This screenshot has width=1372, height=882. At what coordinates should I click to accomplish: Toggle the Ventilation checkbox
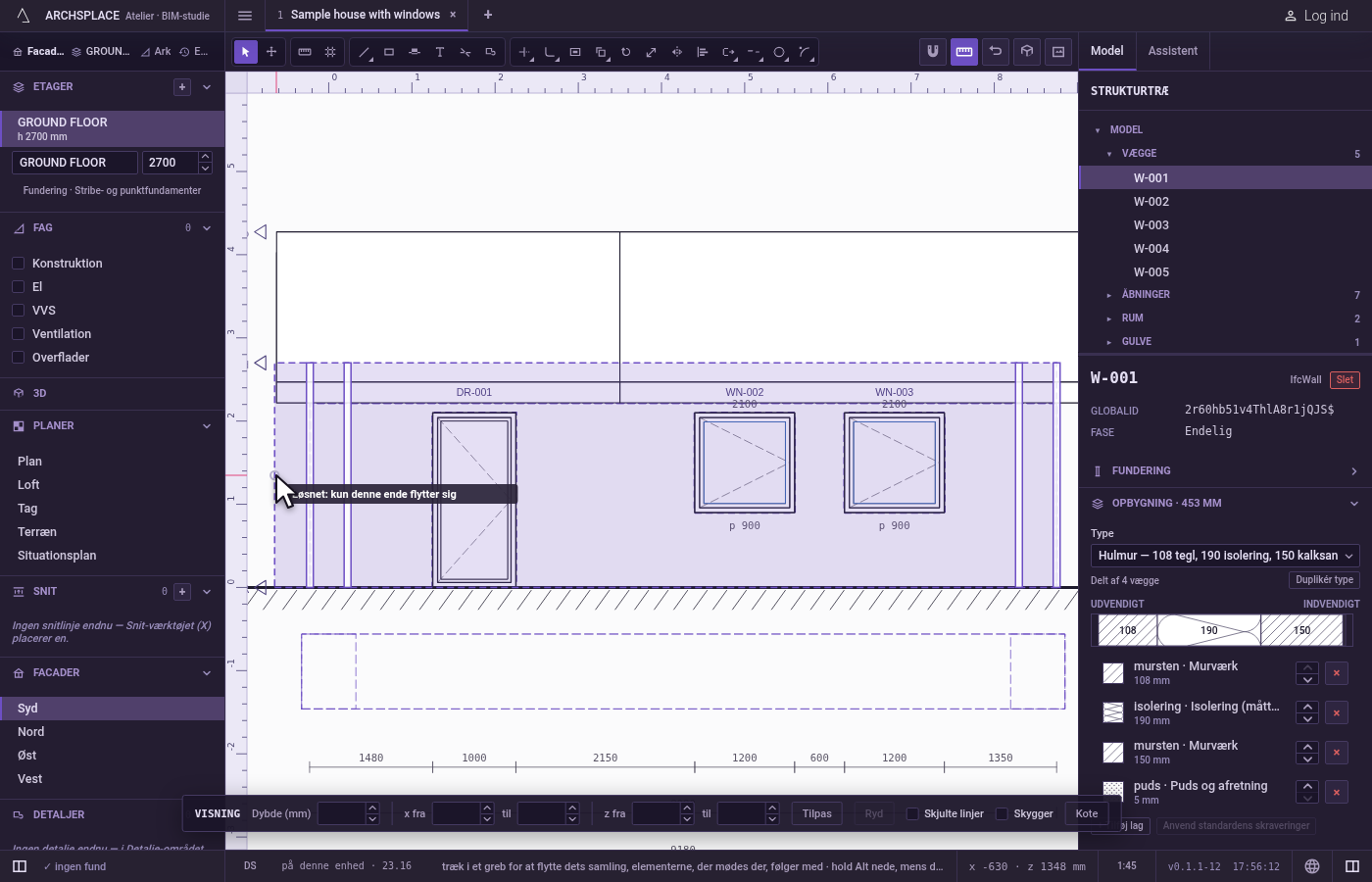pyautogui.click(x=18, y=334)
